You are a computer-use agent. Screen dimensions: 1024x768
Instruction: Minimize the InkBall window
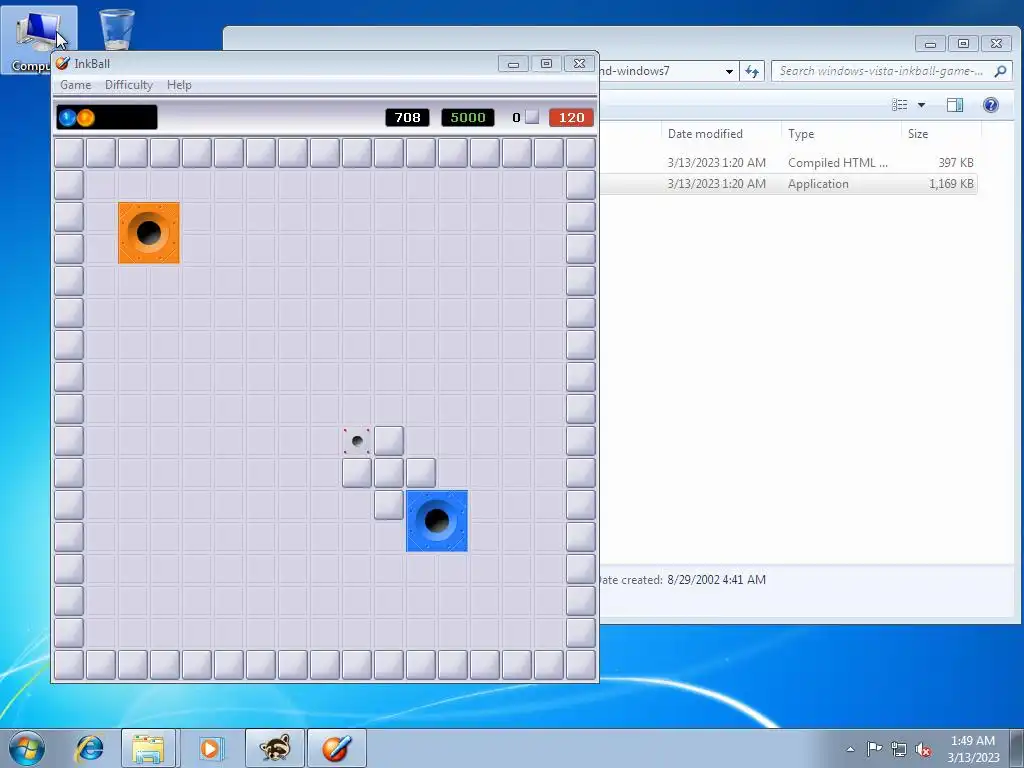click(x=513, y=63)
